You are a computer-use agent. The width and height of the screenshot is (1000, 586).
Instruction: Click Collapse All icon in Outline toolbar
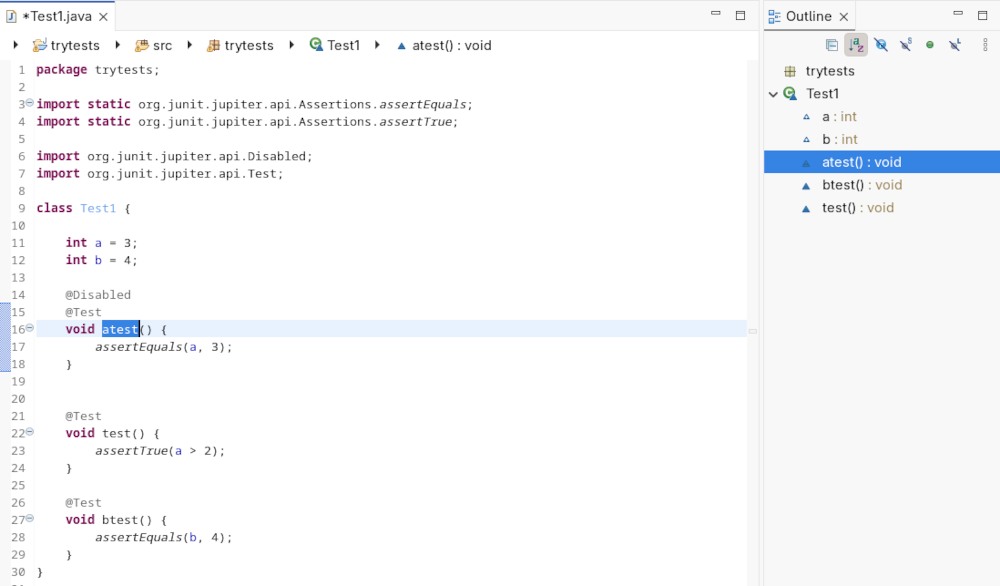click(x=832, y=45)
